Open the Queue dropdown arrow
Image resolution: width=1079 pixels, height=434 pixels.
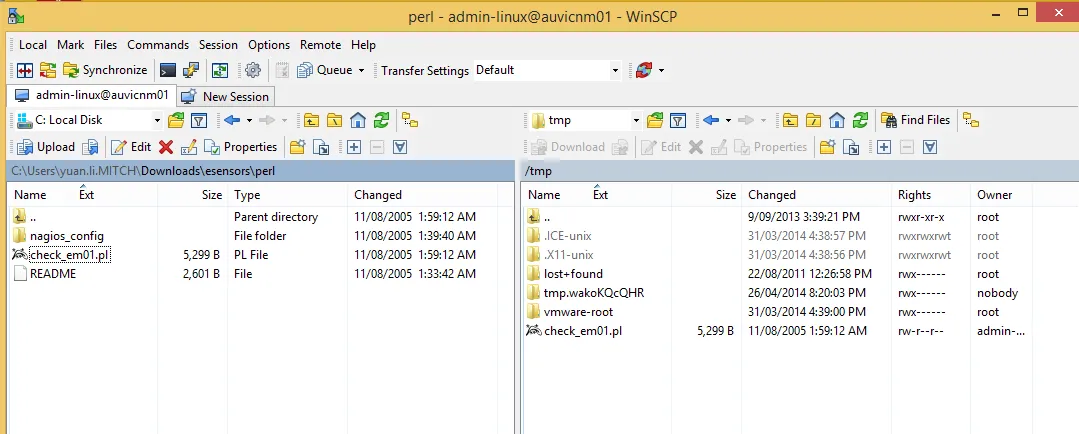(x=361, y=70)
